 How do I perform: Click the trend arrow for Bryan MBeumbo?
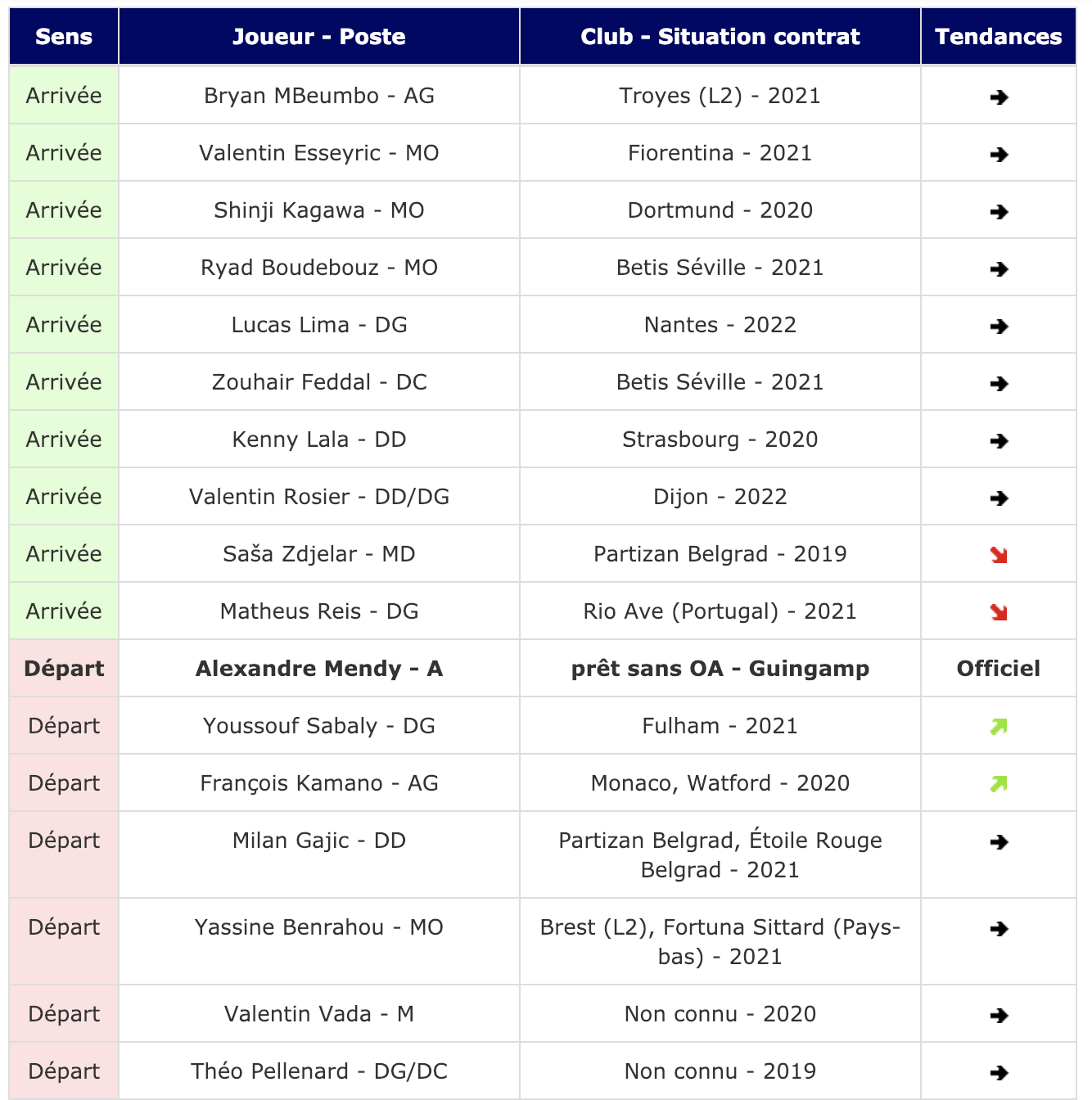[999, 97]
